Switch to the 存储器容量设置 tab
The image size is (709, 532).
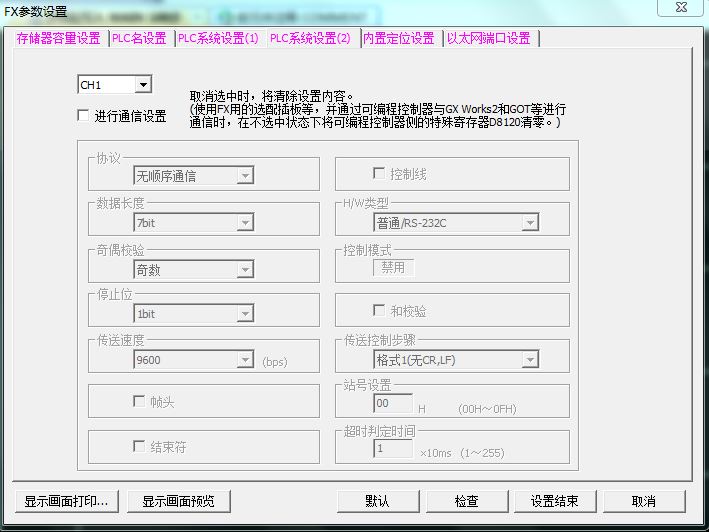[58, 38]
